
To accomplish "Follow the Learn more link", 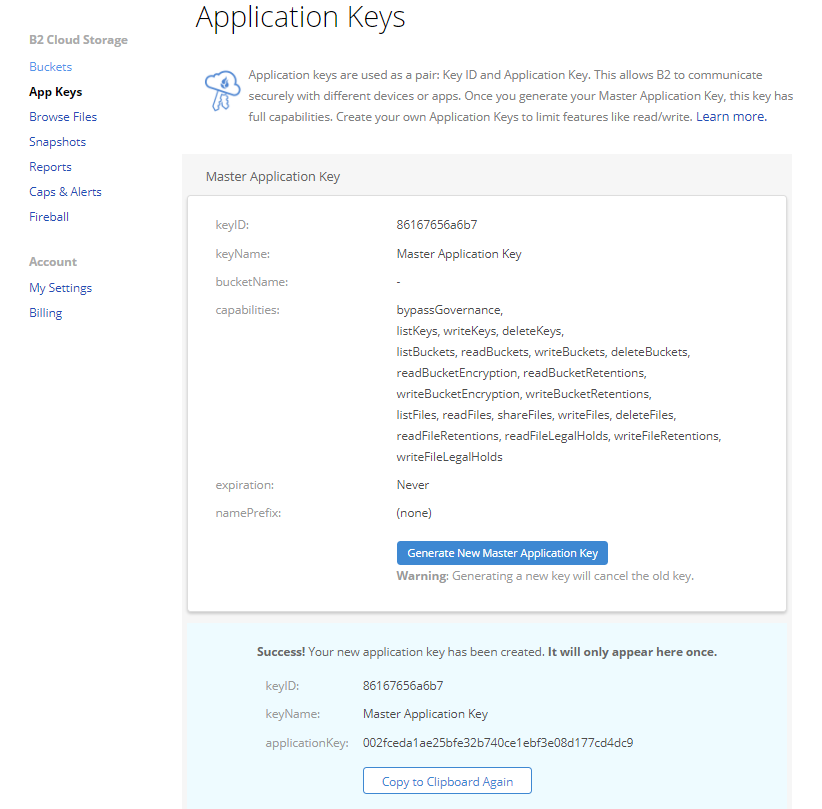I will [x=731, y=117].
